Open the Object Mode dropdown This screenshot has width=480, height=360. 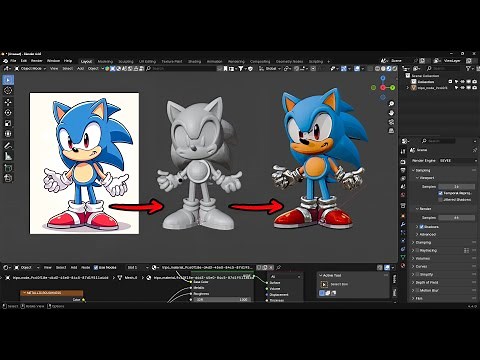tap(30, 69)
